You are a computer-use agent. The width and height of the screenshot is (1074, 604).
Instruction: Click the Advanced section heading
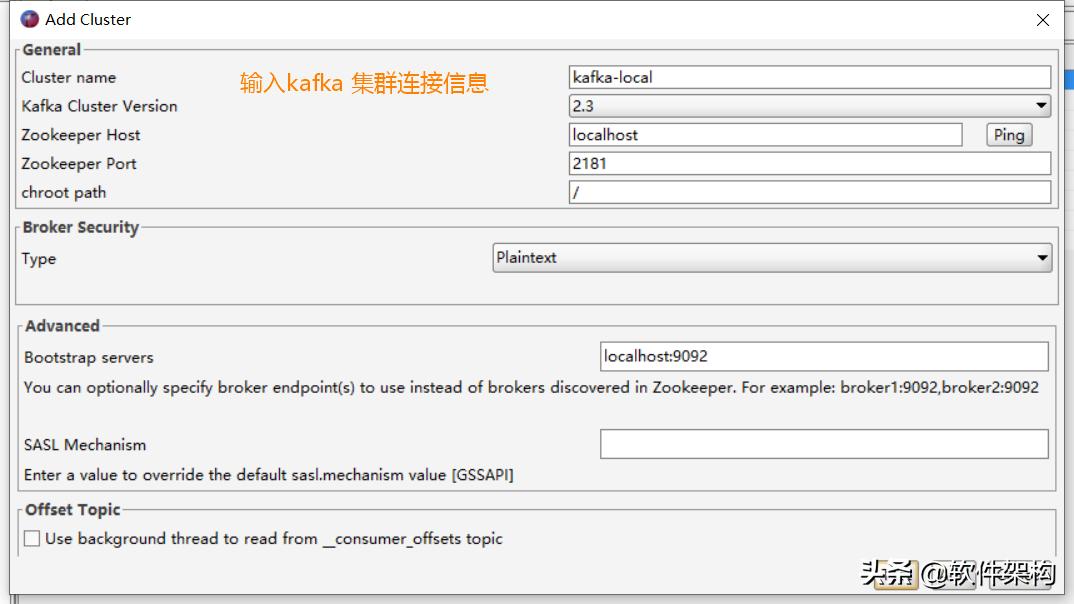(x=62, y=326)
